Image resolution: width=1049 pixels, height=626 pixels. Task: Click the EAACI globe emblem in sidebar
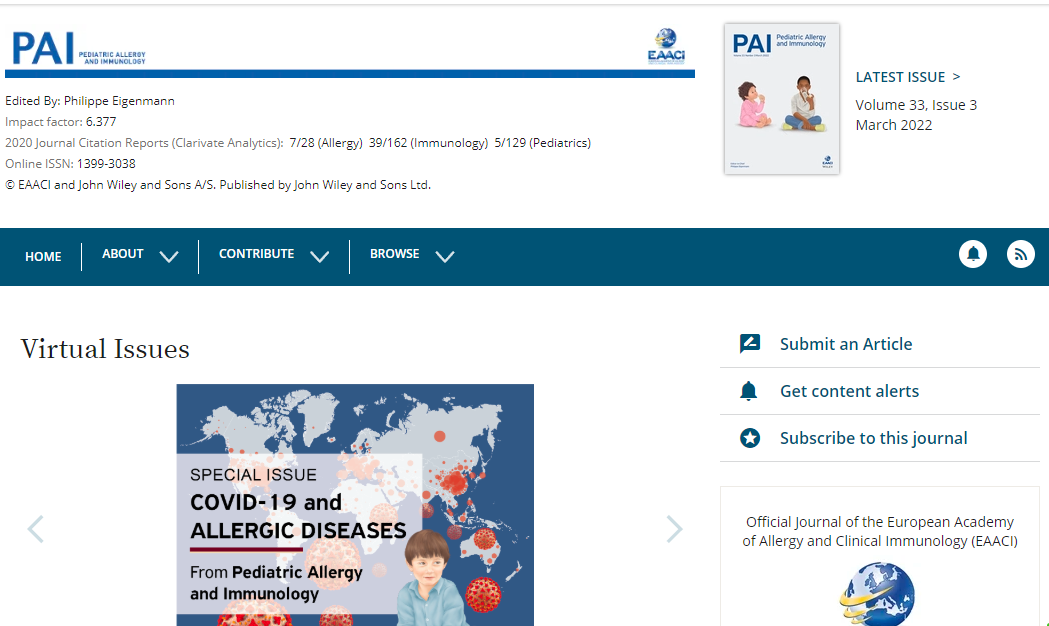(x=879, y=594)
